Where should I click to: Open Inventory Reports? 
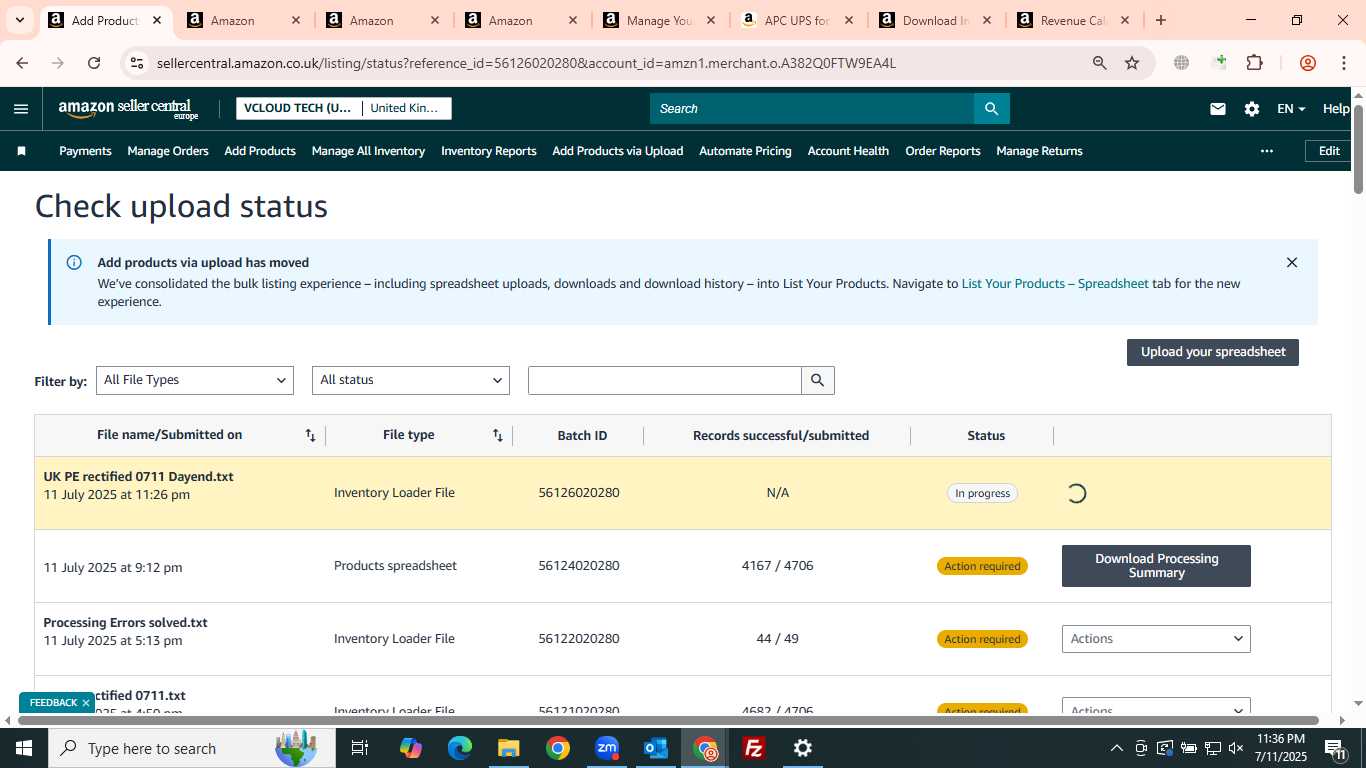tap(489, 151)
